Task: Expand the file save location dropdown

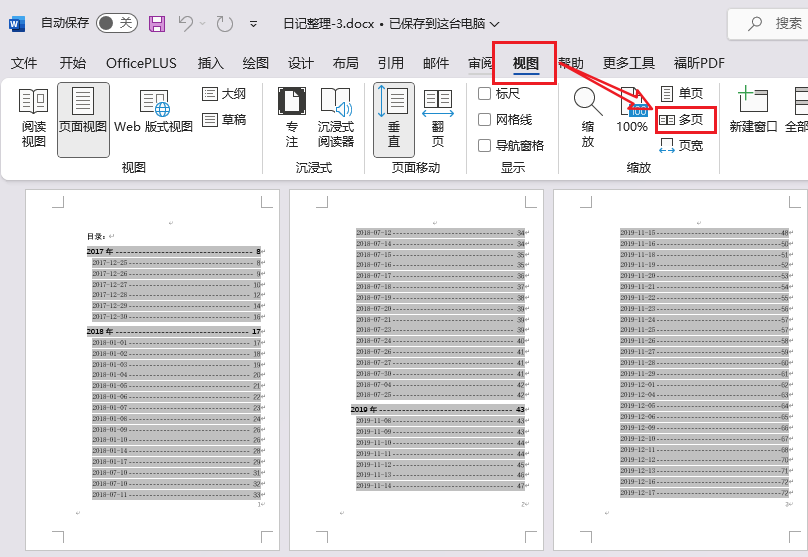Action: point(495,24)
